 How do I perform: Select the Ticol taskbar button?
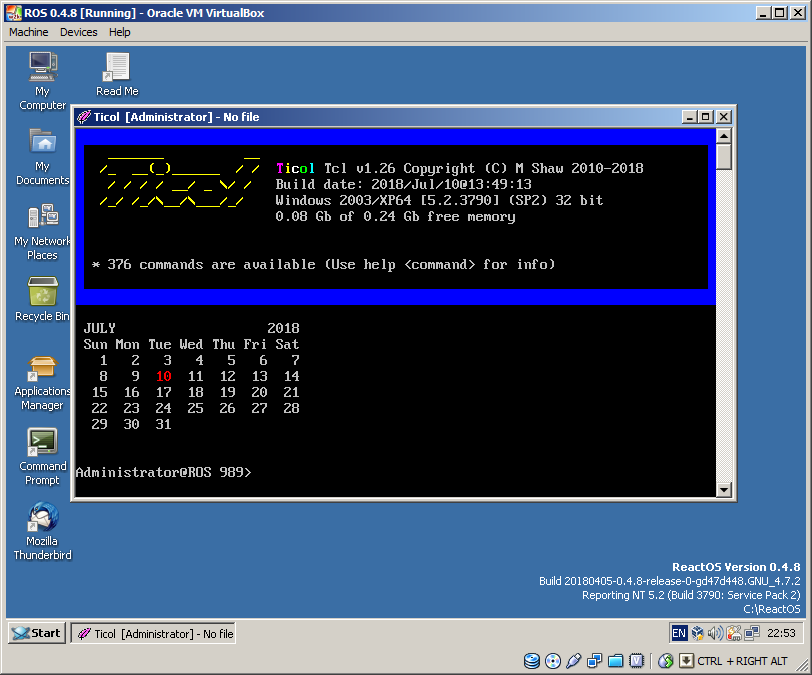(154, 634)
